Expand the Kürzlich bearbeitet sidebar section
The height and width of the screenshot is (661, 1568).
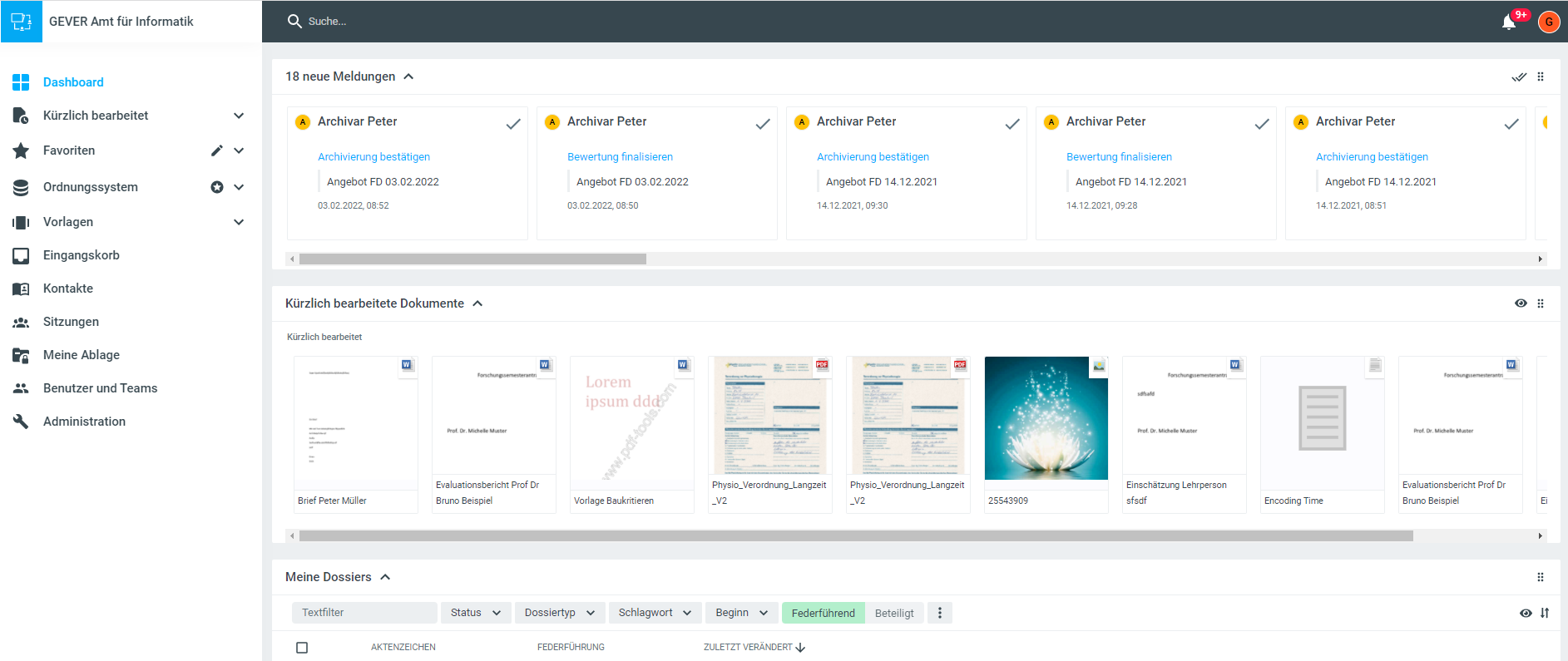click(239, 116)
